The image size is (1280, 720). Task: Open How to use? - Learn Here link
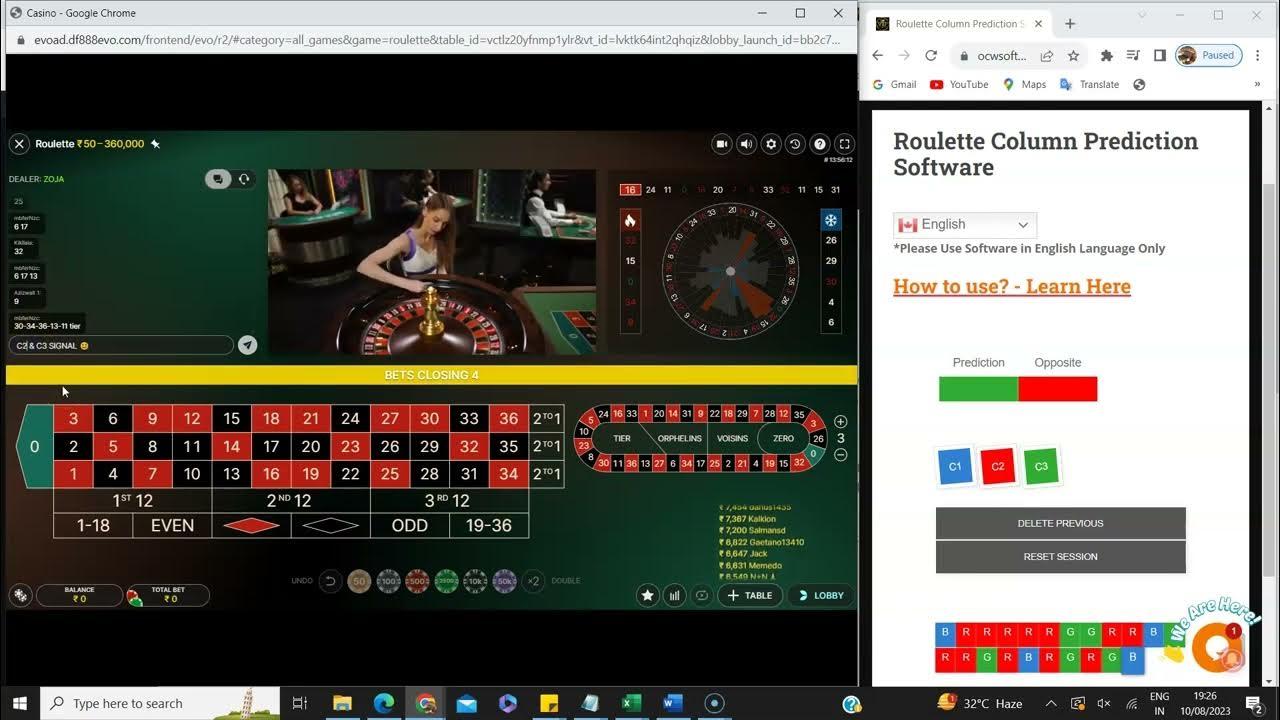pyautogui.click(x=1011, y=286)
